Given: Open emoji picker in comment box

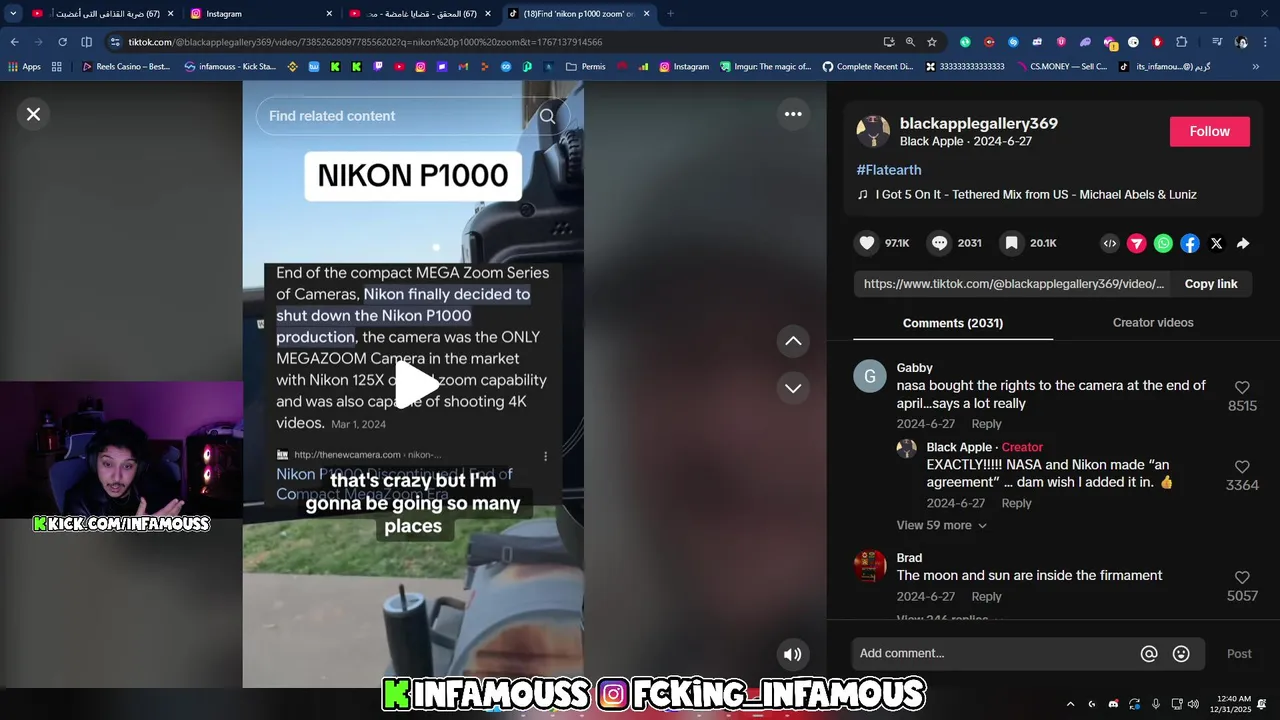Looking at the screenshot, I should pyautogui.click(x=1181, y=654).
